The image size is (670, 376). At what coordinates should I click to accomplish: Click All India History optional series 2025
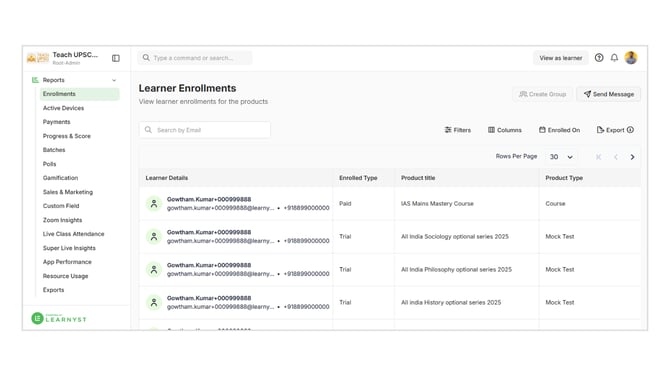pos(451,303)
